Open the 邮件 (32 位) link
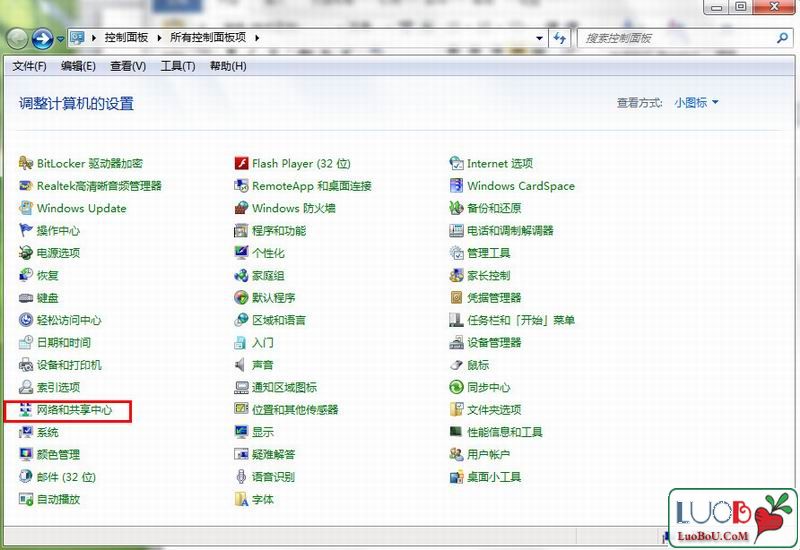Viewport: 800px width, 550px height. pyautogui.click(x=66, y=477)
